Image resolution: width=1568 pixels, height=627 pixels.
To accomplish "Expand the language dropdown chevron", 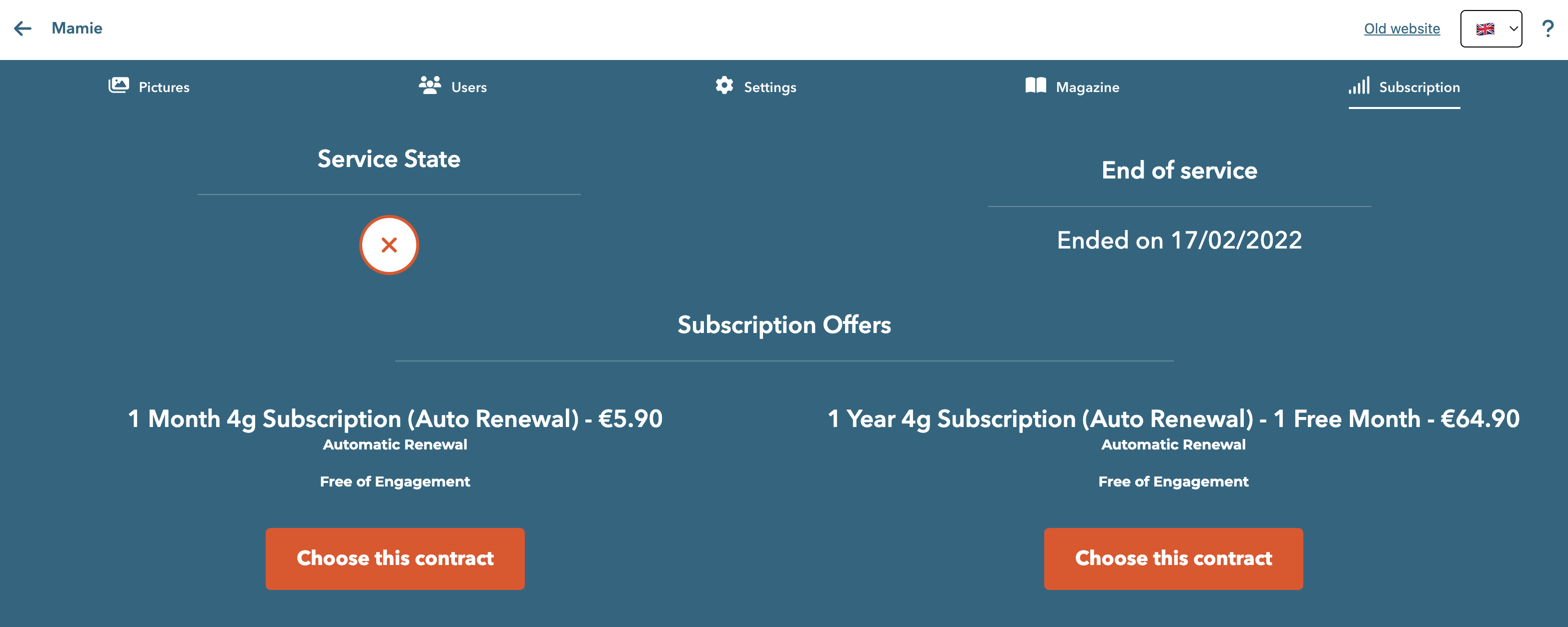I will [x=1513, y=28].
